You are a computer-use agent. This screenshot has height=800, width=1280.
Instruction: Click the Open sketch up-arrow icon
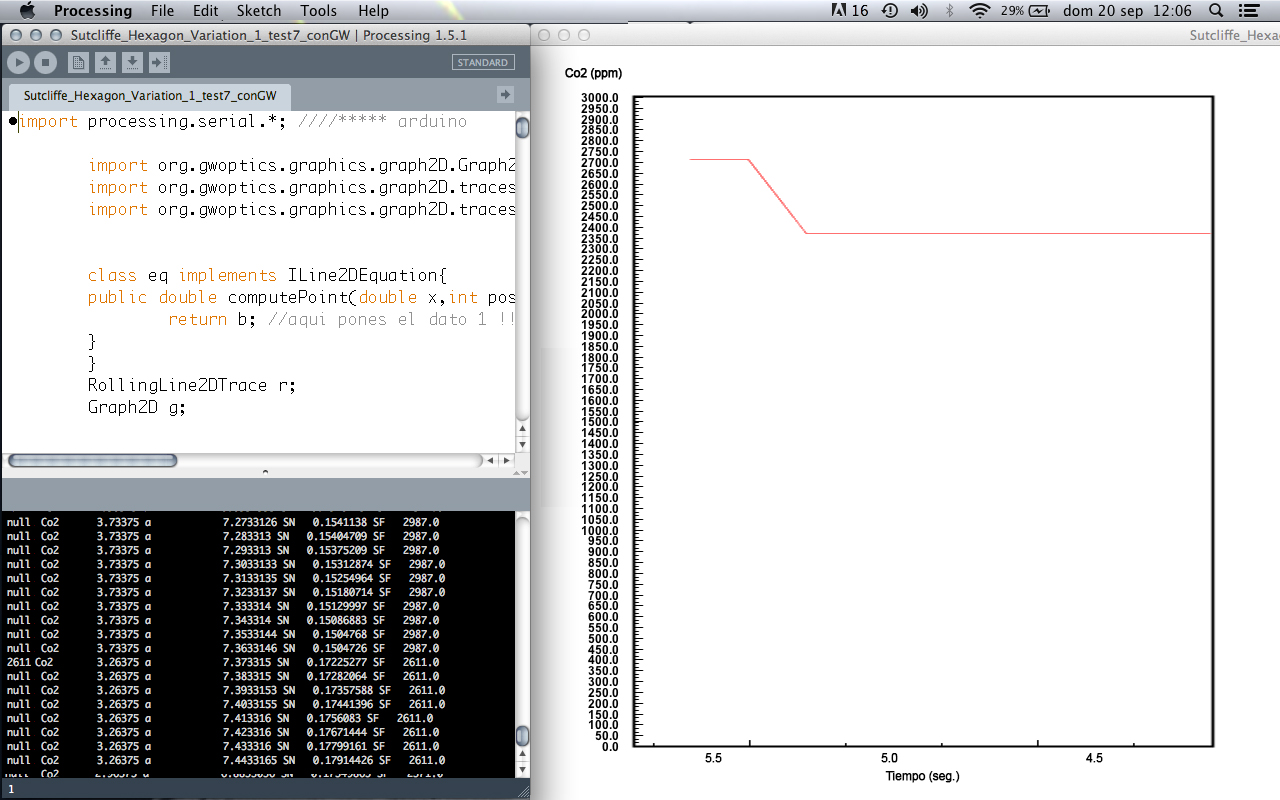point(105,63)
